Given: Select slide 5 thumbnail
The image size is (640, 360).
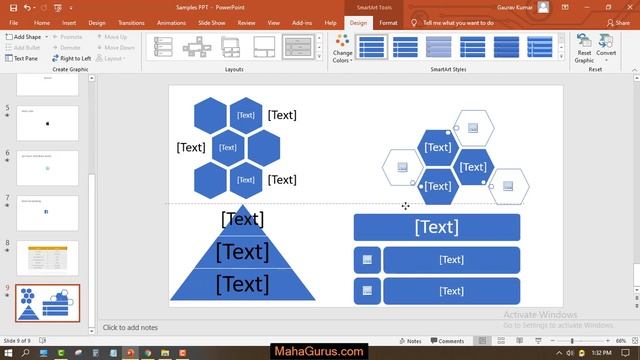Looking at the screenshot, I should [x=47, y=123].
